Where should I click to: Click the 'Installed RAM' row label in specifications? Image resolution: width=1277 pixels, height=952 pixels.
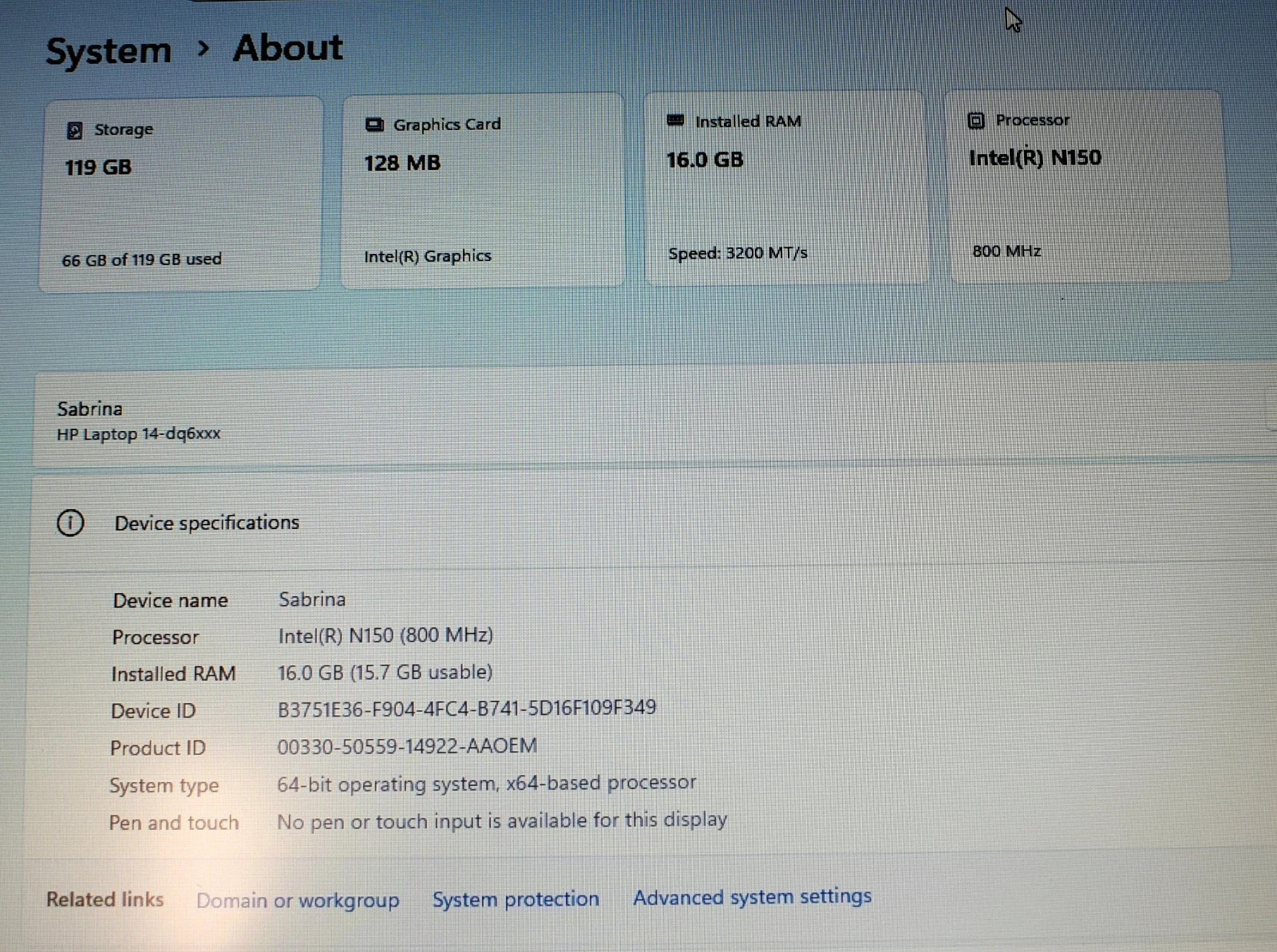point(173,674)
